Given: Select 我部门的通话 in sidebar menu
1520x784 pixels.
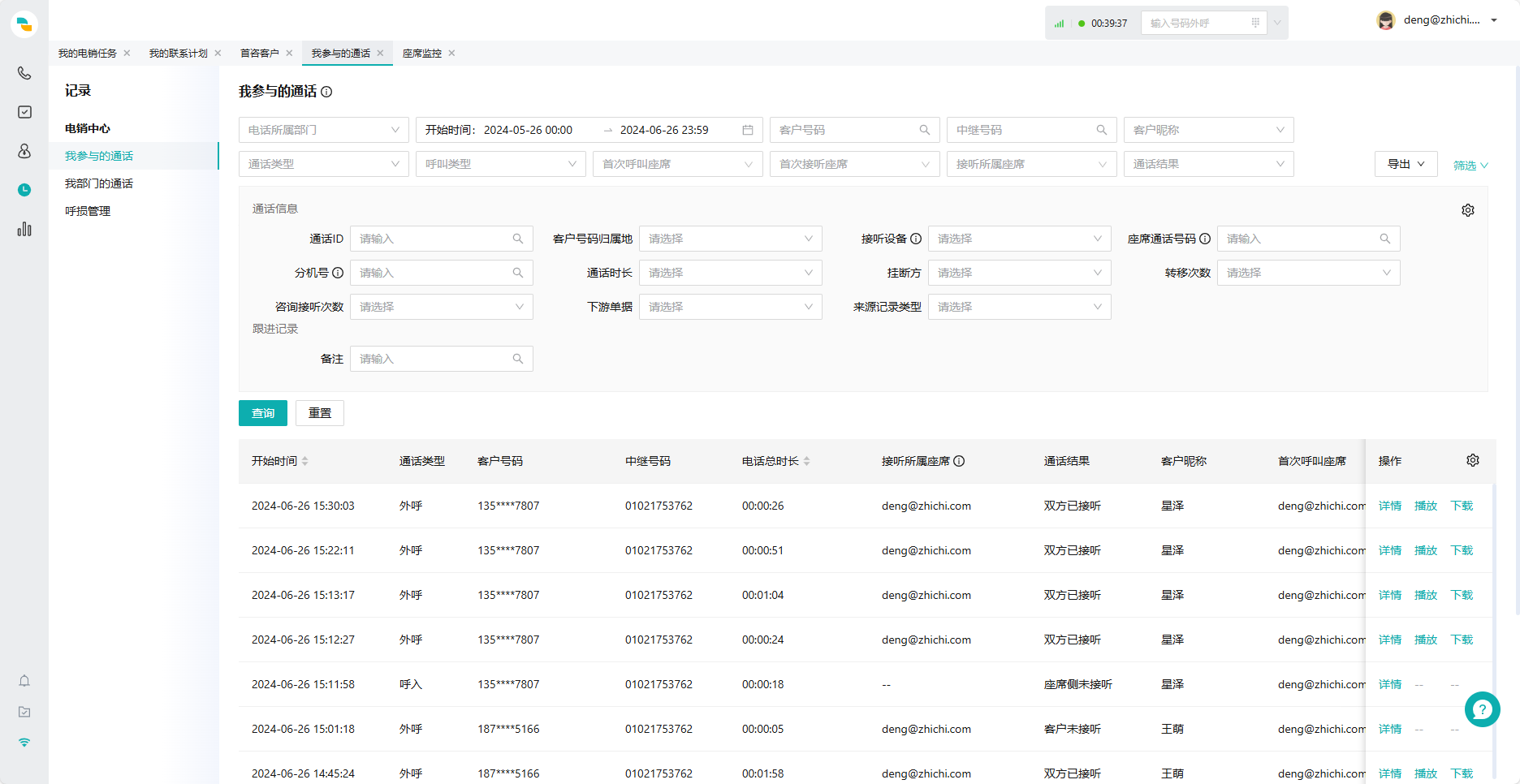Looking at the screenshot, I should [99, 183].
